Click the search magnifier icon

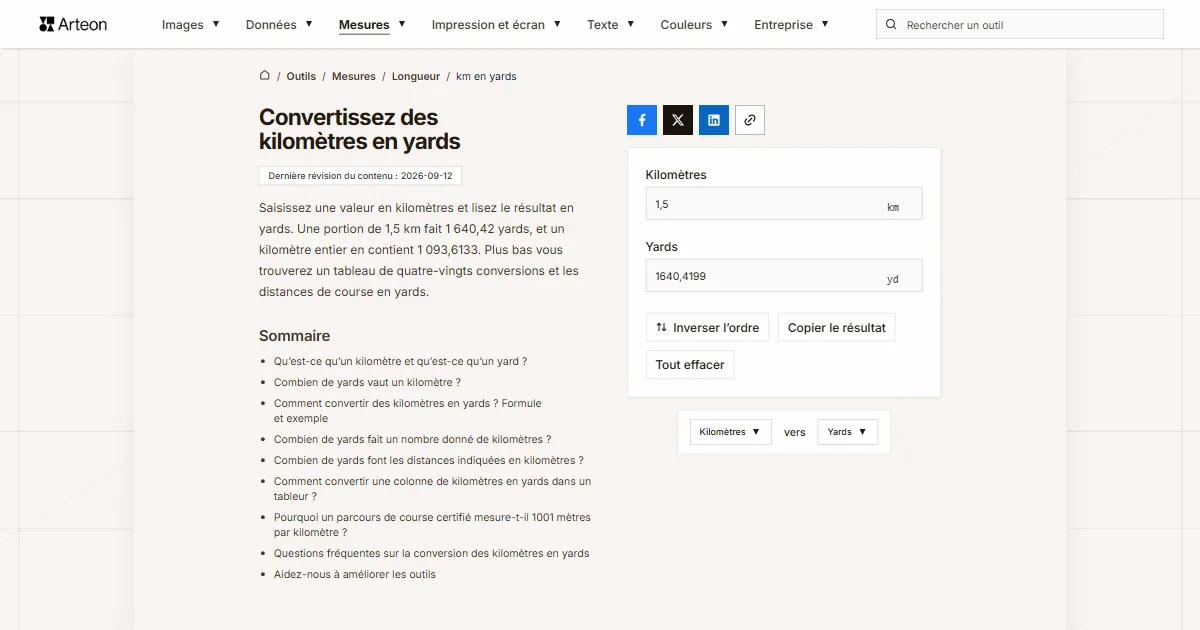(x=892, y=25)
